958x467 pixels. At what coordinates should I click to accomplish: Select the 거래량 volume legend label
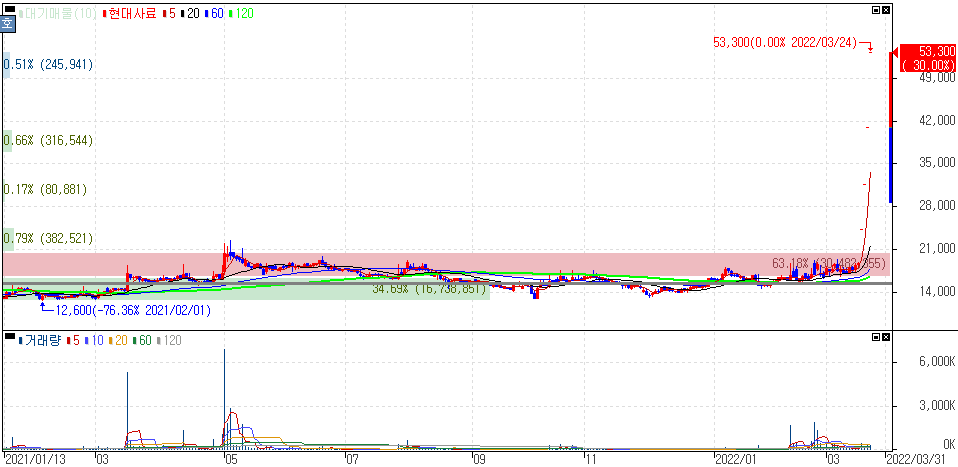(40, 340)
